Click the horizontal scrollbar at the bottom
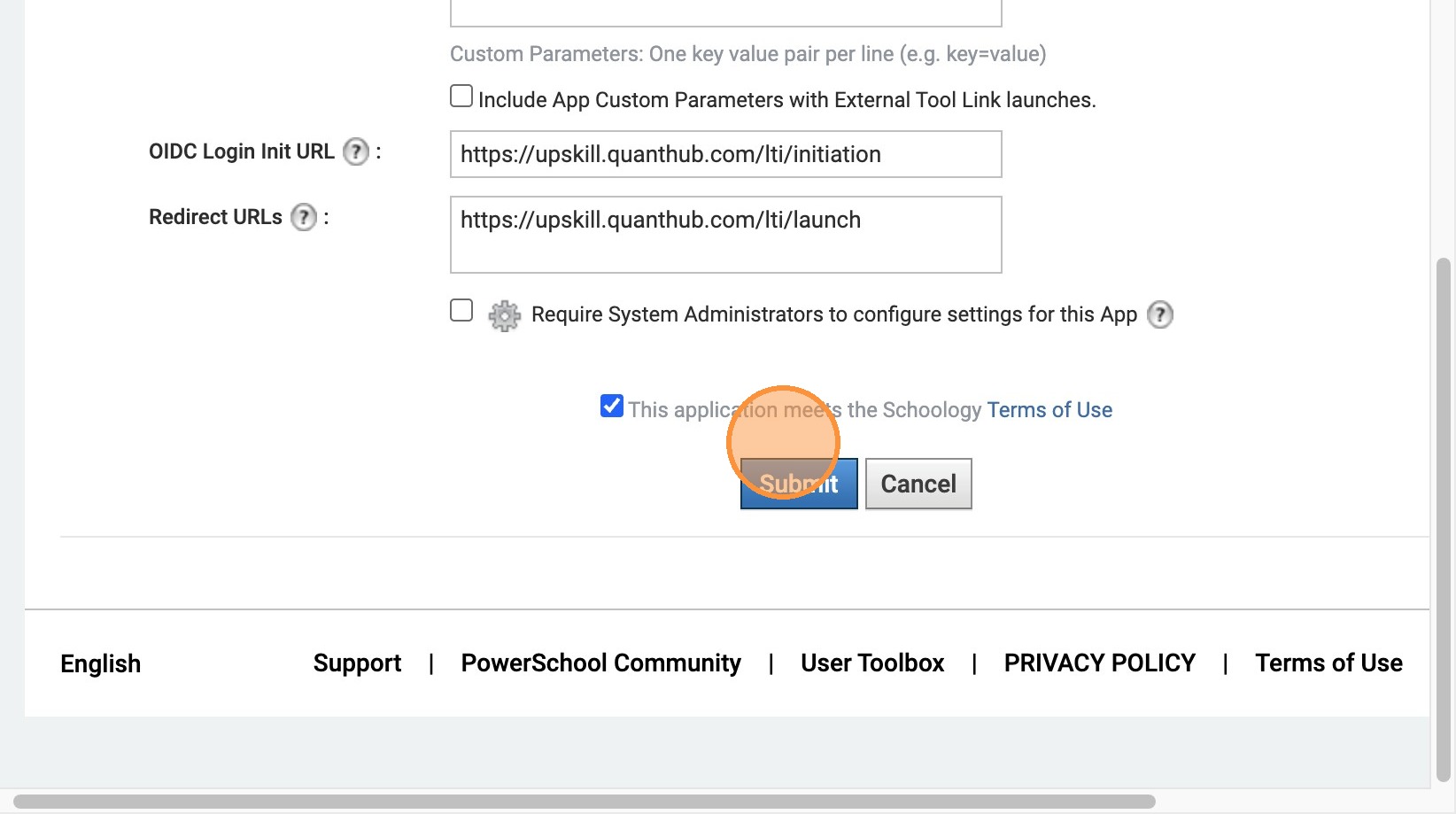 [x=585, y=802]
